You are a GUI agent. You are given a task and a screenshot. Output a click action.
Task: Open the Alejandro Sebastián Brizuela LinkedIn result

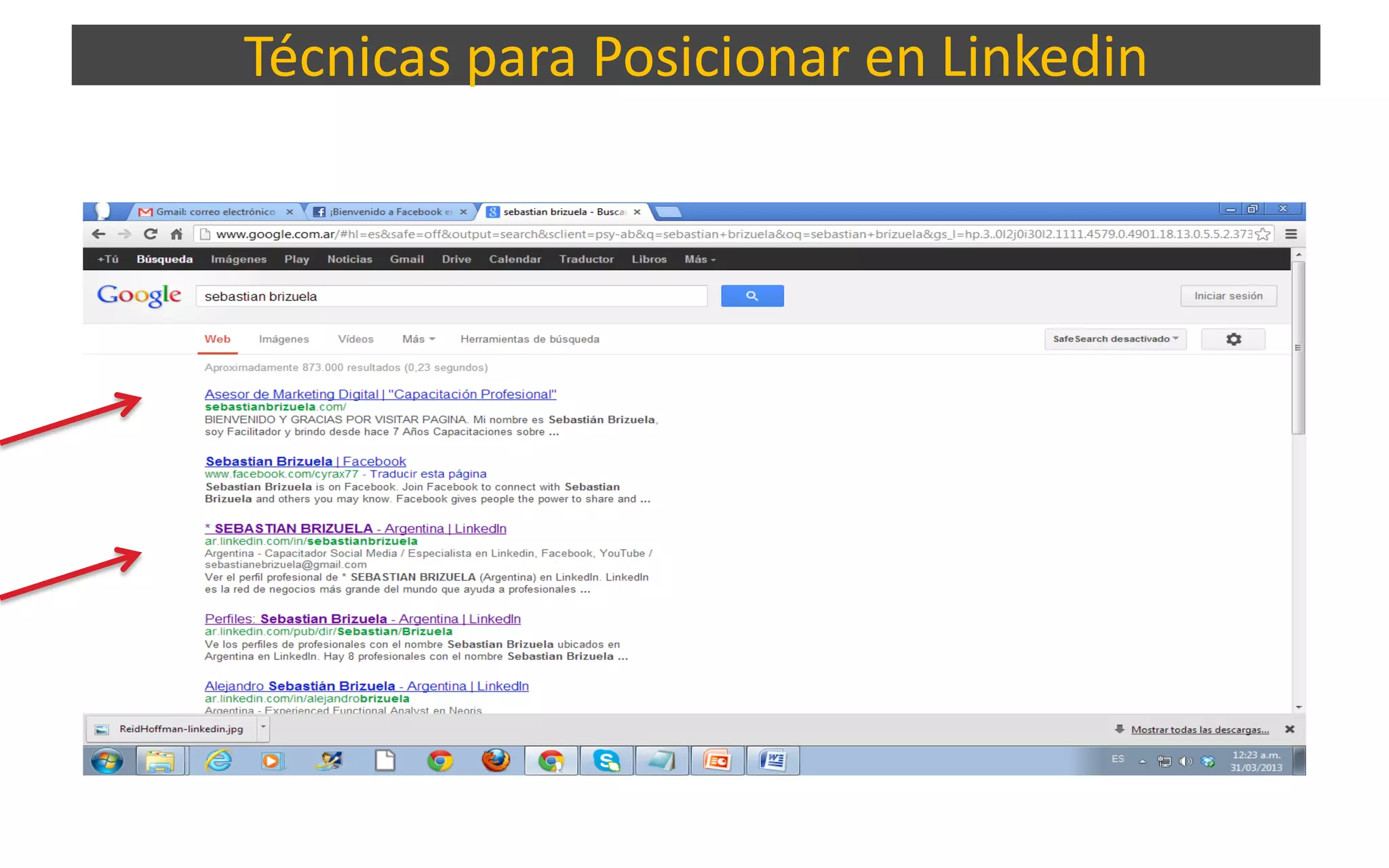point(367,686)
